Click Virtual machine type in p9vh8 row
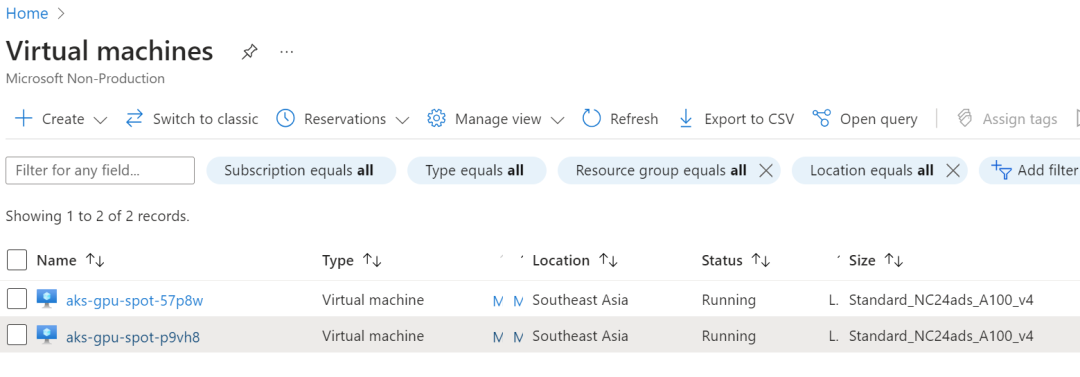Viewport: 1080px width, 377px height. tap(373, 336)
